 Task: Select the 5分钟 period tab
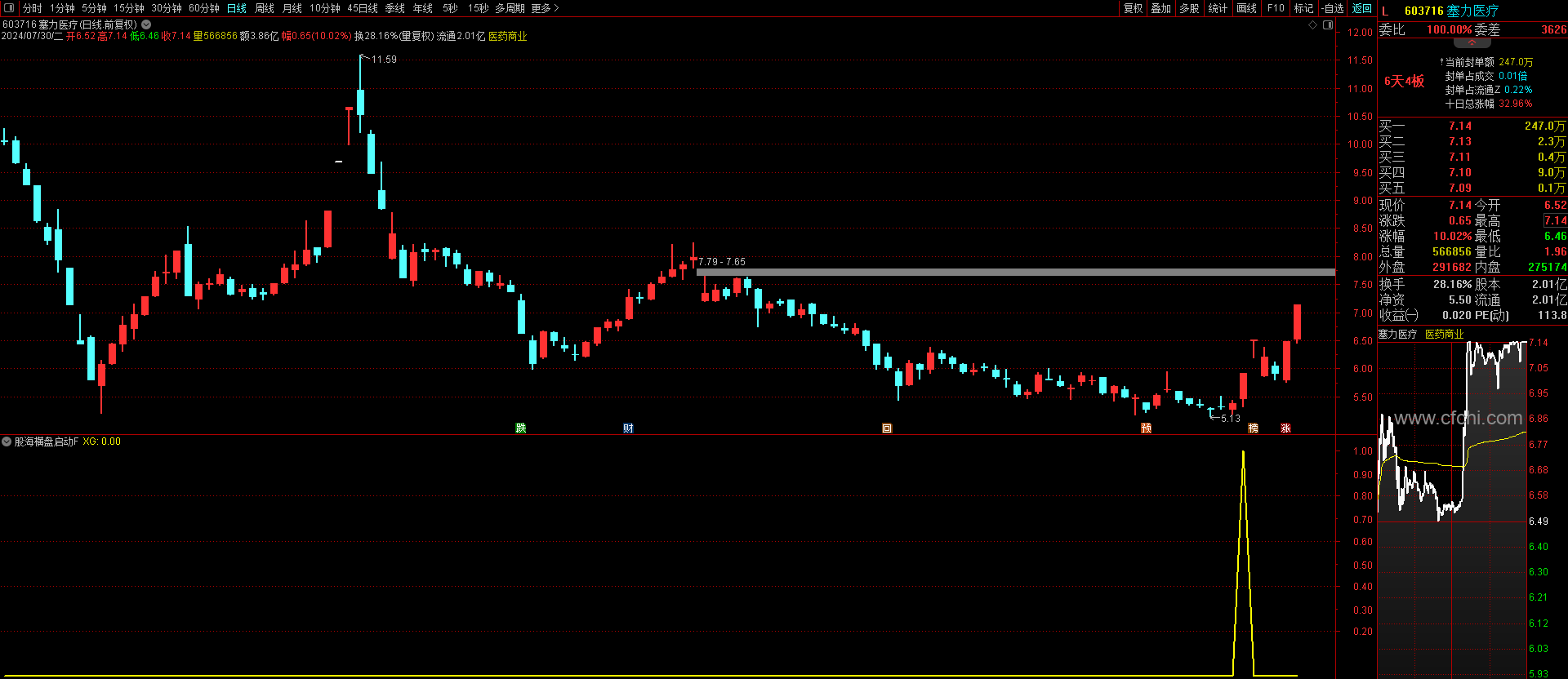[94, 8]
